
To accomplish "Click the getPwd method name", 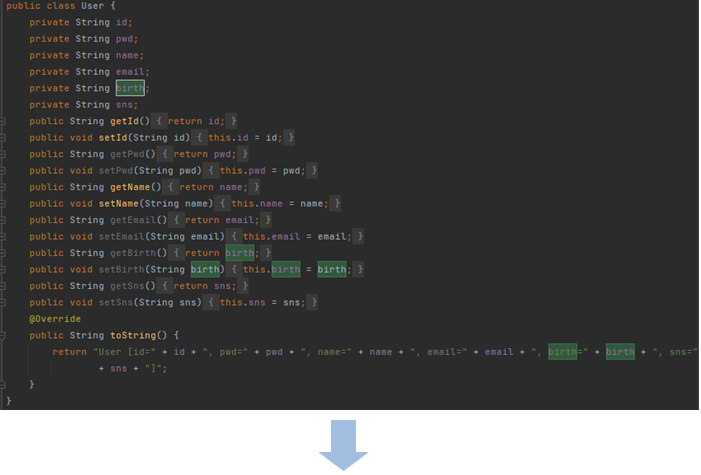I will pos(127,154).
